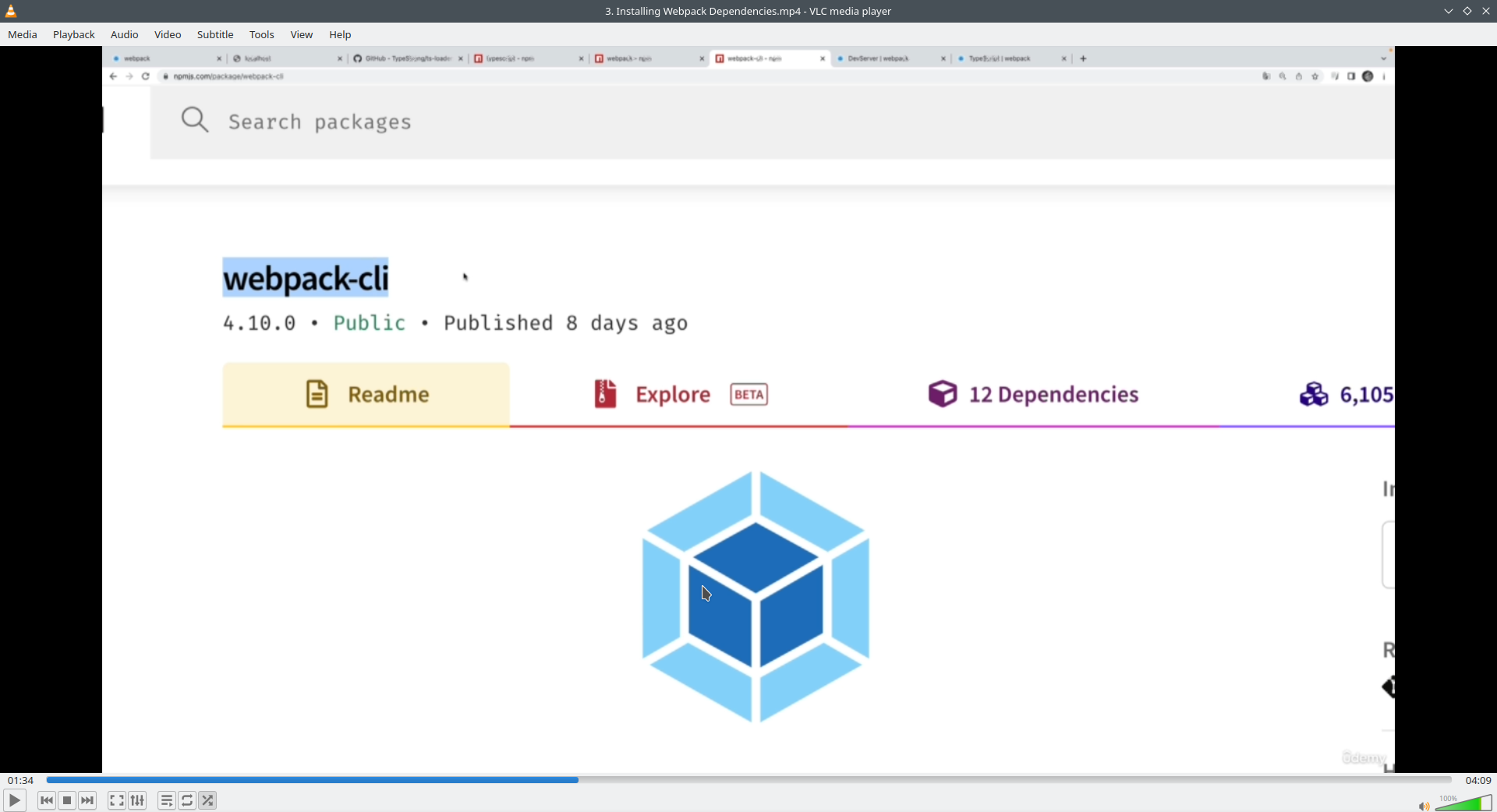This screenshot has height=812, width=1497.
Task: Click the green Public label
Action: [370, 323]
